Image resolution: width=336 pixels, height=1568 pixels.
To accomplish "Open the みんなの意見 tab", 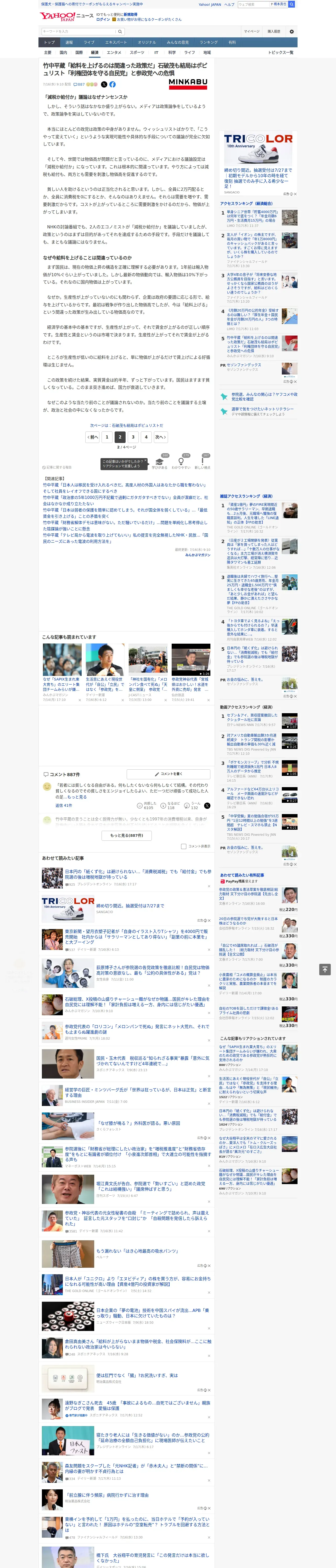I will [178, 43].
